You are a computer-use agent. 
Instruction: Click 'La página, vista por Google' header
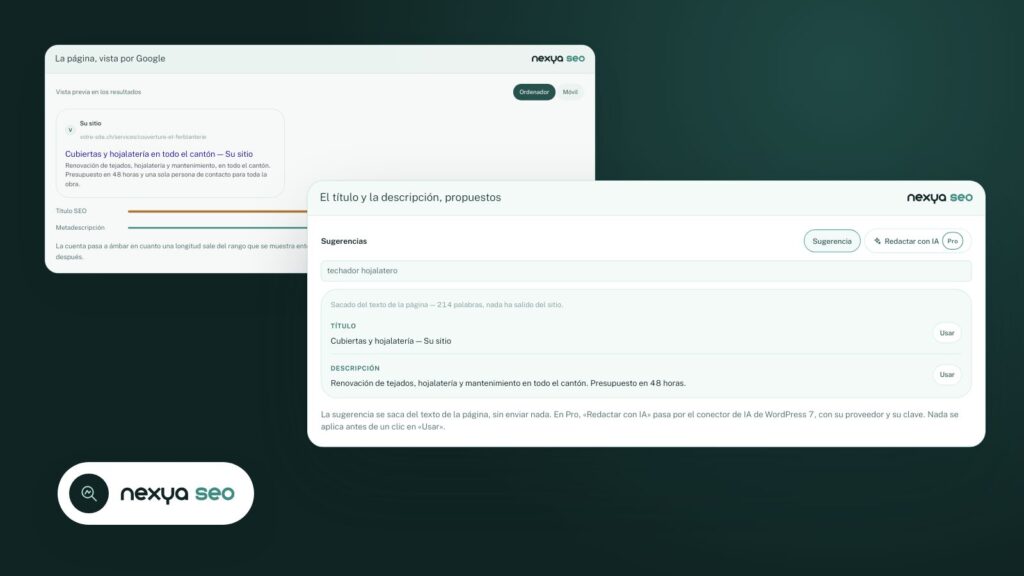[x=110, y=59]
